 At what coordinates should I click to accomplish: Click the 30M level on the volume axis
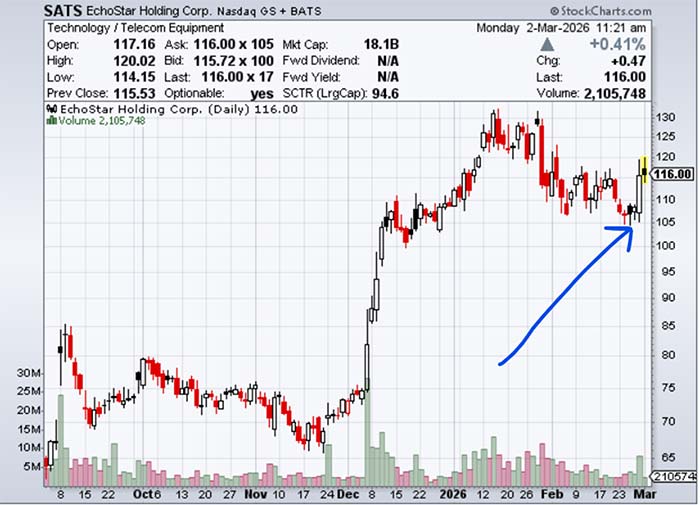[x=28, y=372]
